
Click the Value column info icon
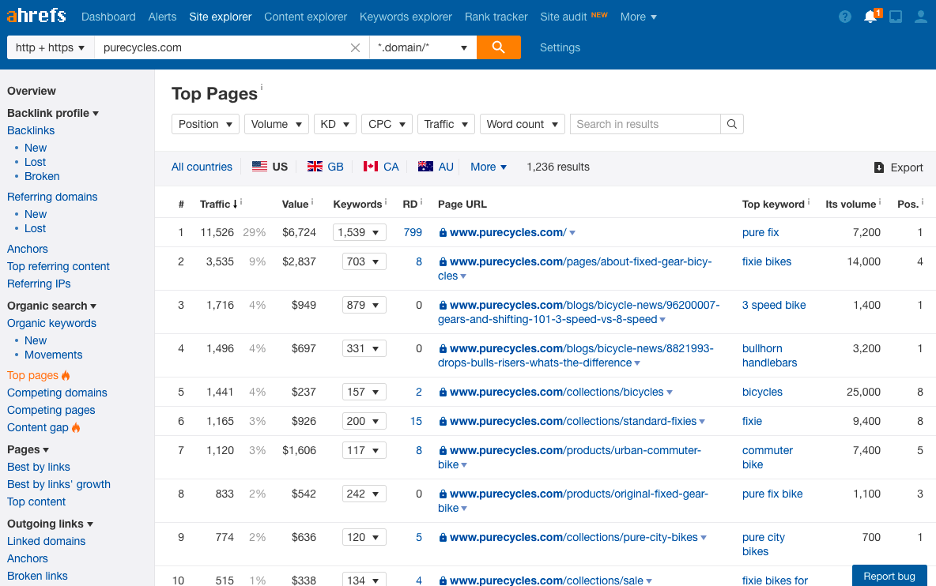coord(312,202)
